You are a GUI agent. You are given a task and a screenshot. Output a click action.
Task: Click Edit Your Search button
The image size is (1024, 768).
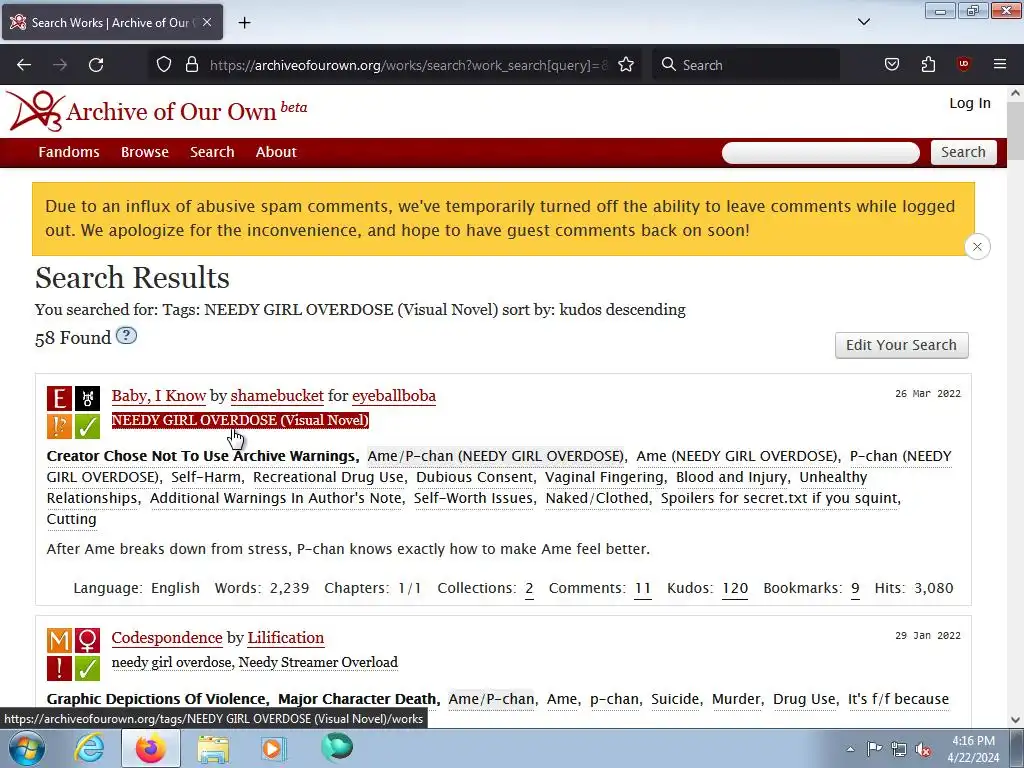(901, 345)
